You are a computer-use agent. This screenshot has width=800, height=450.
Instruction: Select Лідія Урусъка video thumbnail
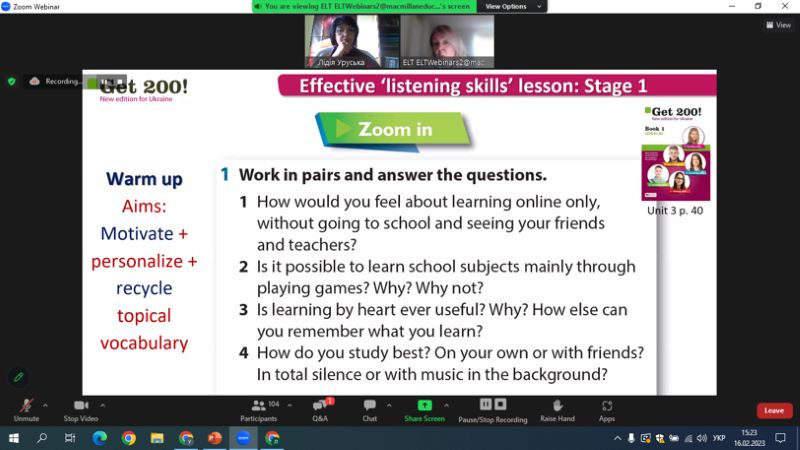coord(352,41)
